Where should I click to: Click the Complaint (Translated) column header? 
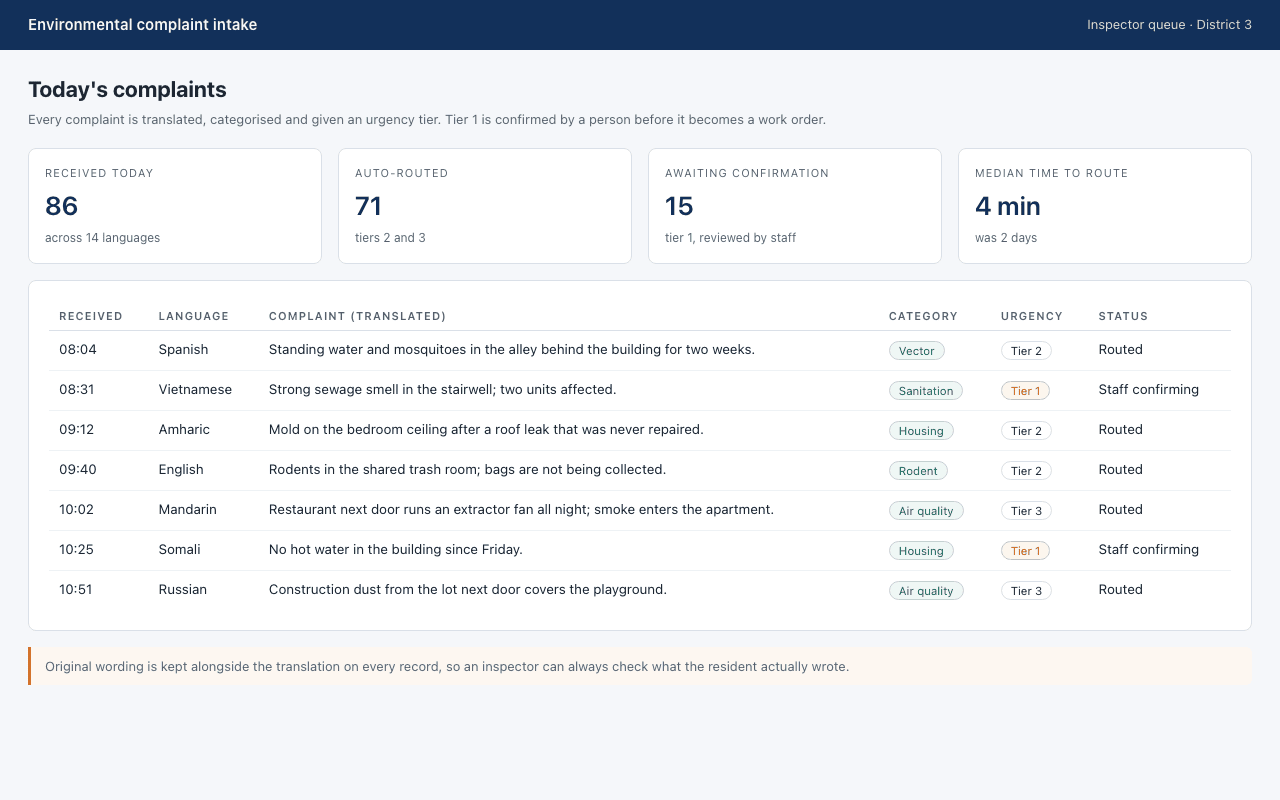(357, 316)
